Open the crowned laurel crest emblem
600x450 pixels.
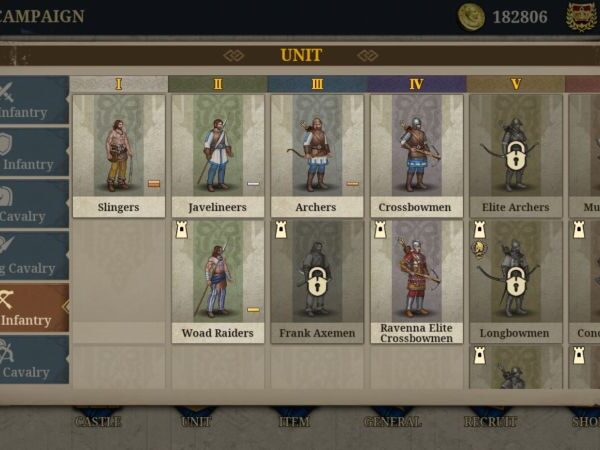click(582, 16)
